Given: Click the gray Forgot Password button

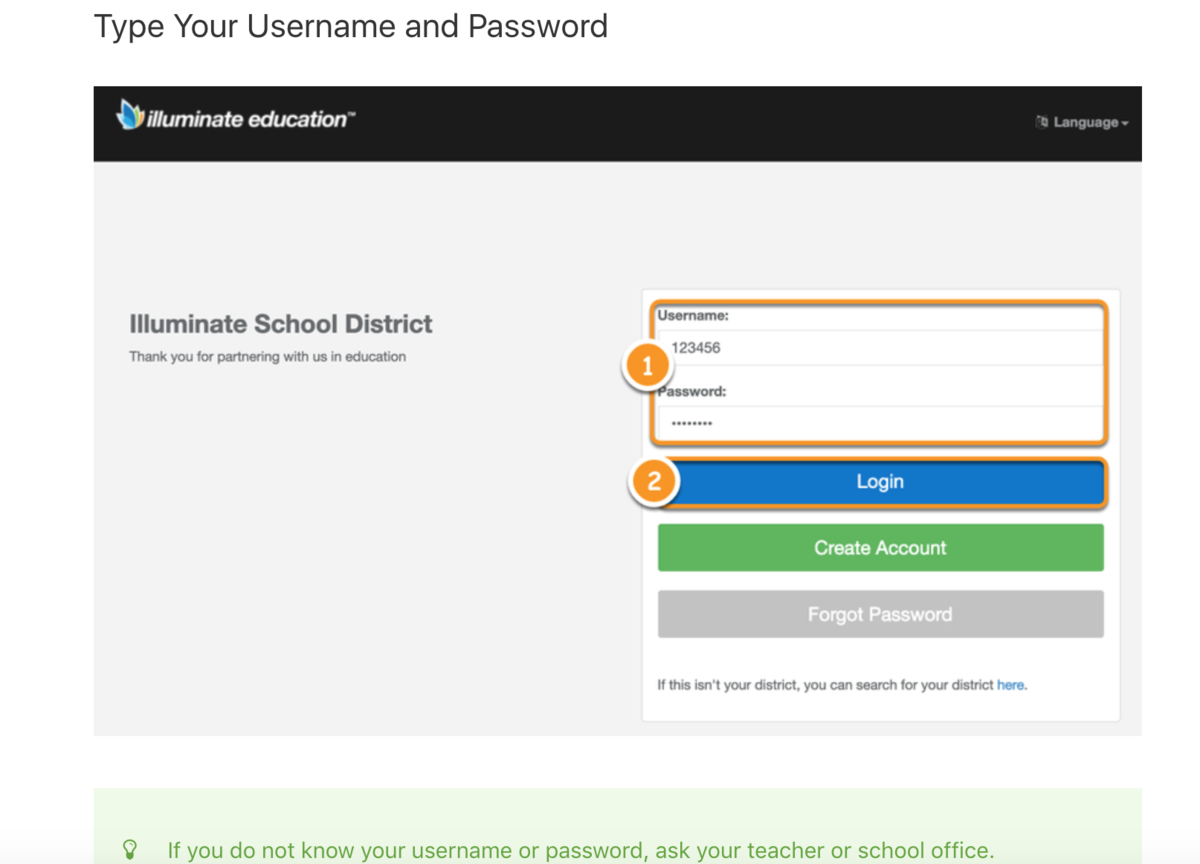Looking at the screenshot, I should coord(880,614).
